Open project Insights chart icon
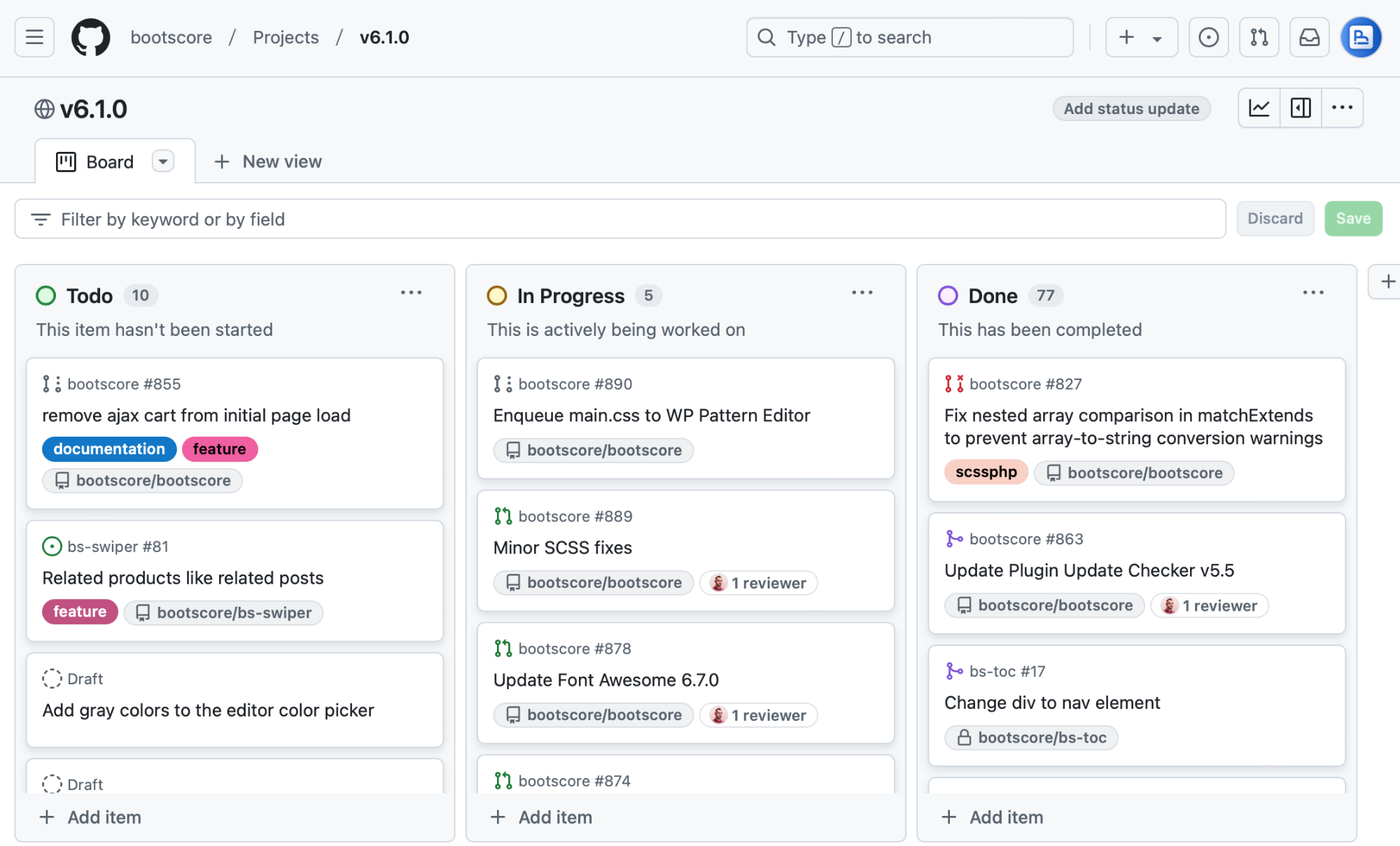Viewport: 1400px width, 846px height. [x=1259, y=108]
